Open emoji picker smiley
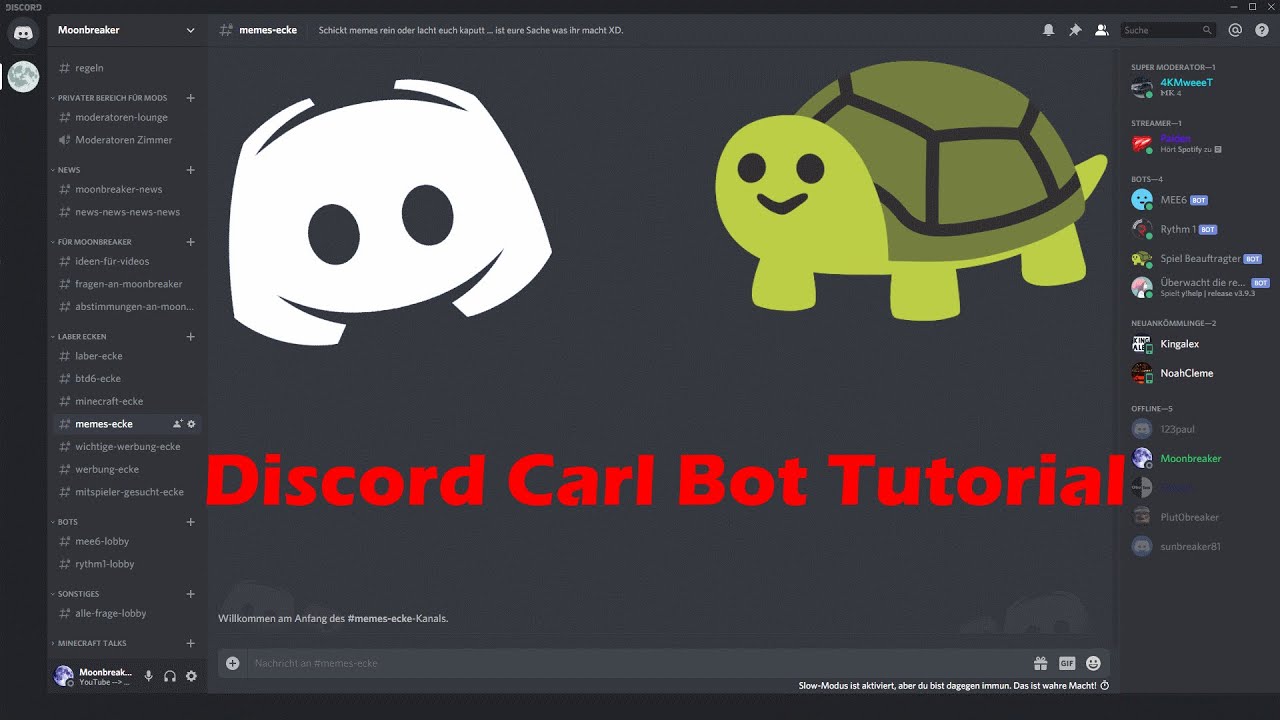Screen dimensions: 1280x720 (x=1093, y=663)
